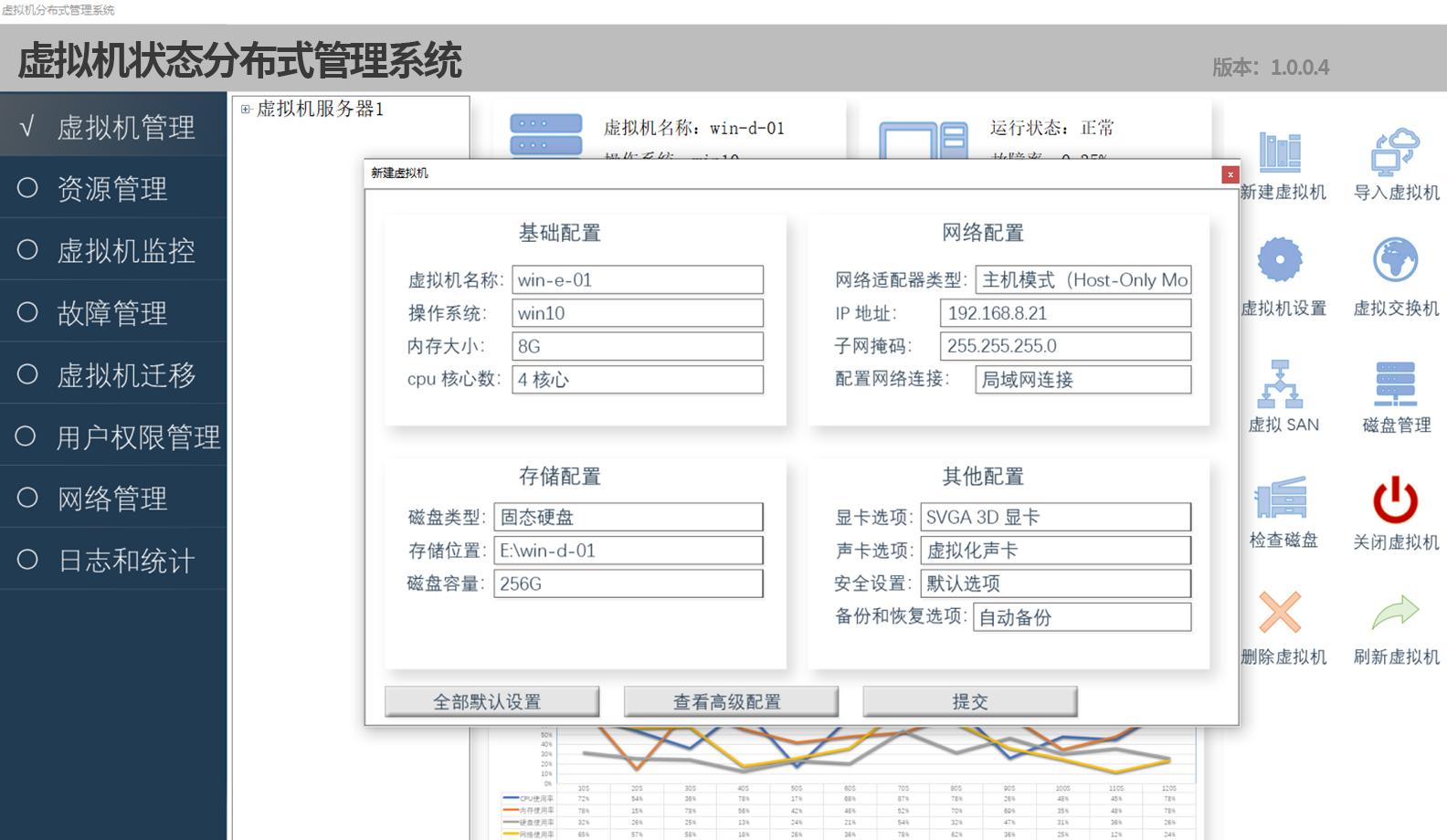
Task: Click the 存储位置 field E:\win-d-01
Action: (x=628, y=551)
